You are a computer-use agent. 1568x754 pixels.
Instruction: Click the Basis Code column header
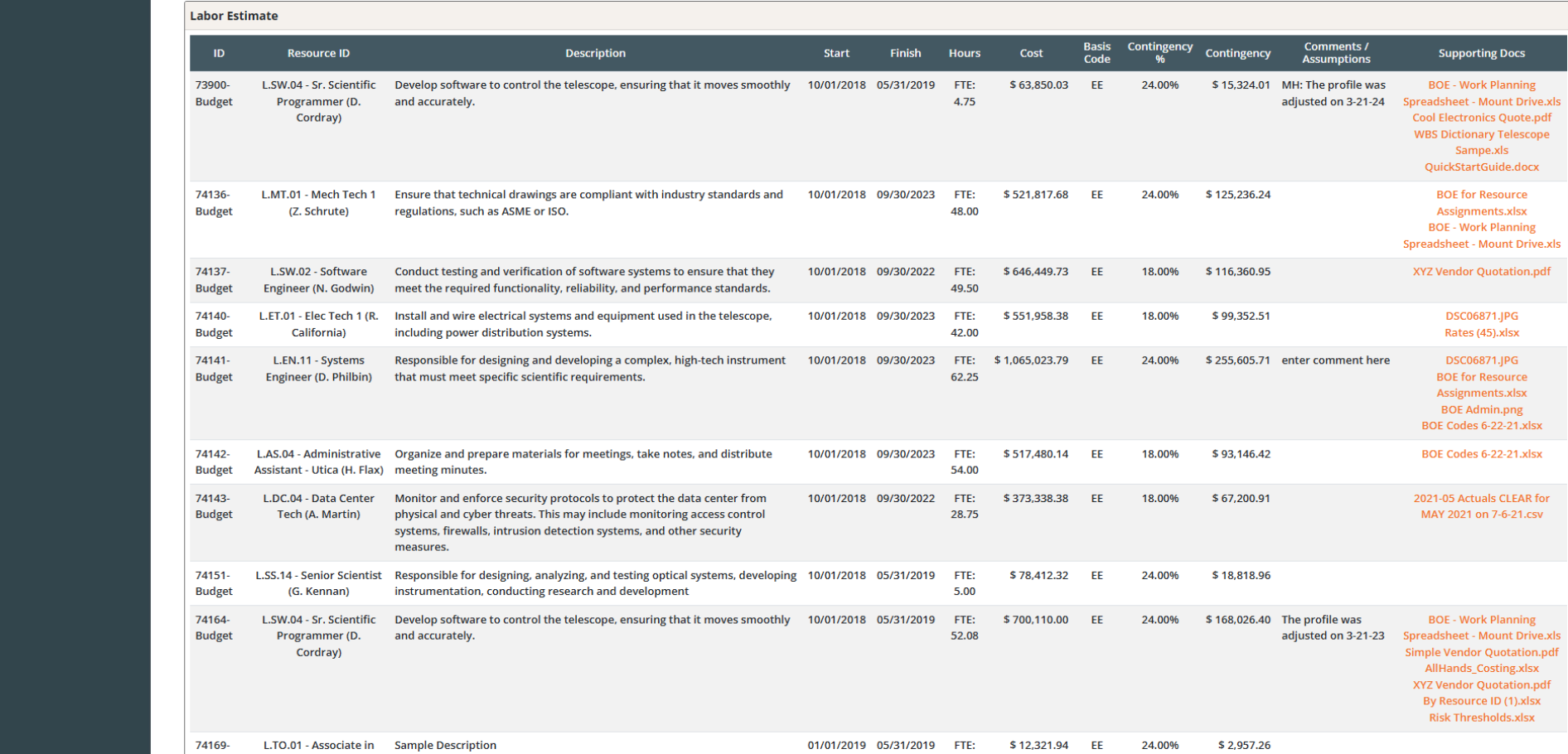point(1096,53)
